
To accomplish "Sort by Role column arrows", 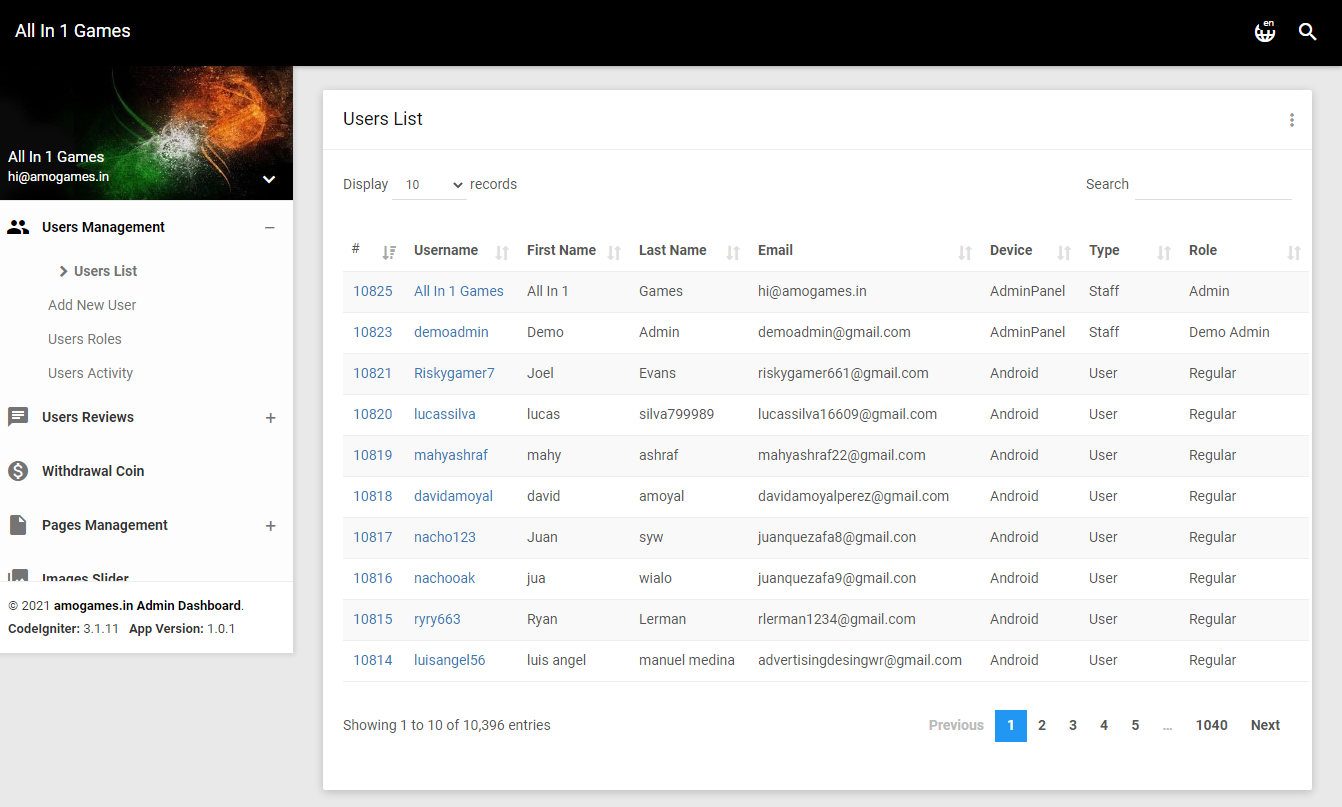I will (x=1294, y=252).
